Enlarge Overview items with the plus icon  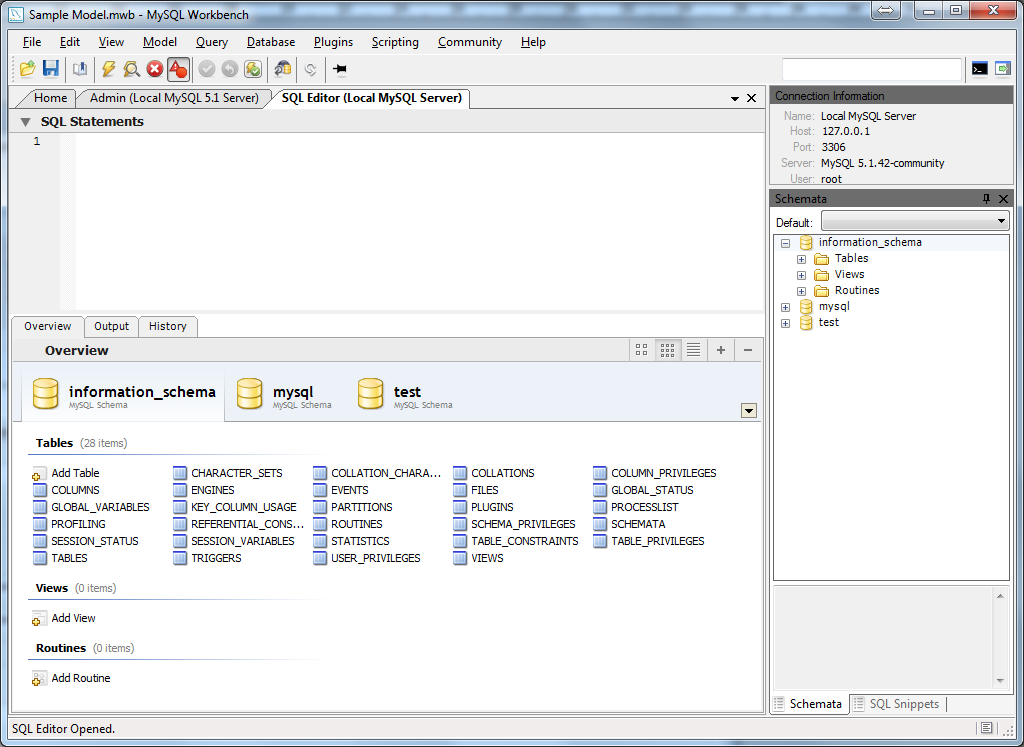coord(720,350)
